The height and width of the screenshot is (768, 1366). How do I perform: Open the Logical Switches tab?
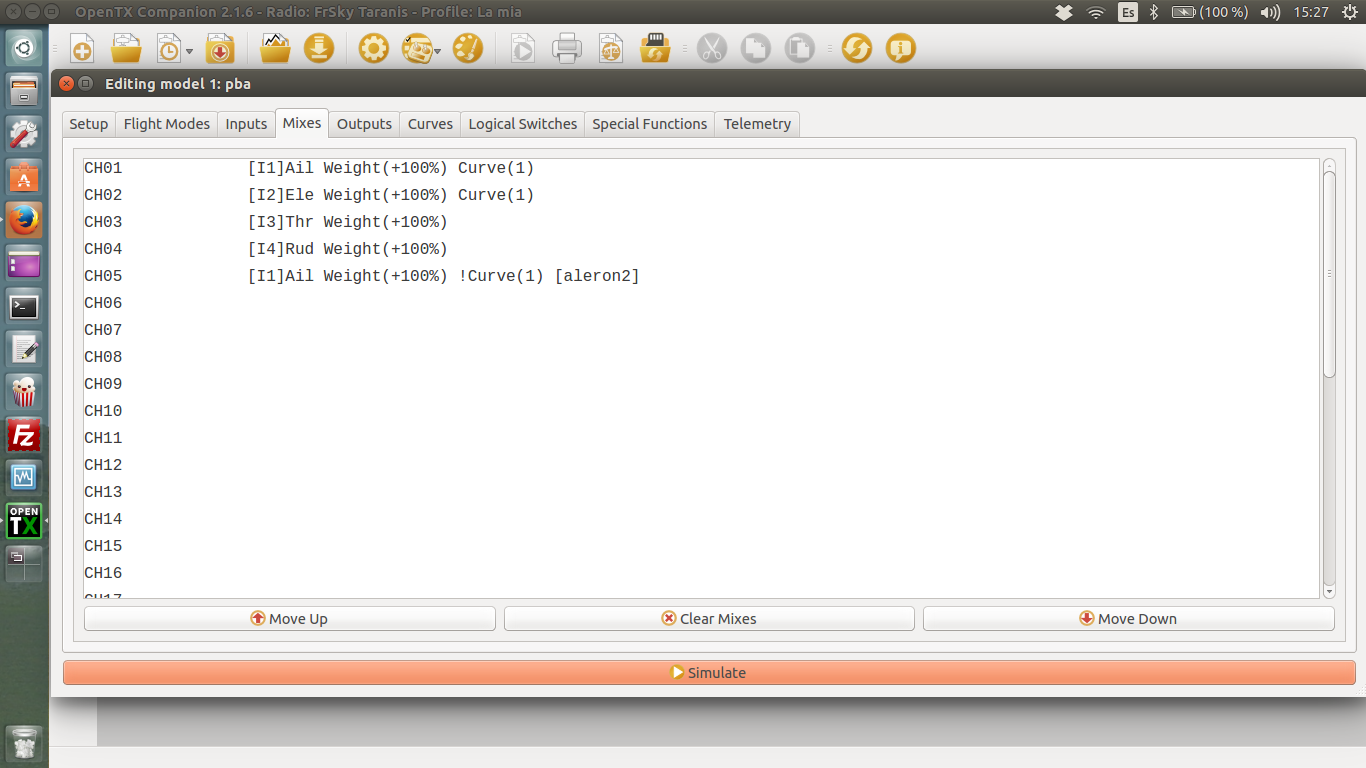[x=522, y=124]
